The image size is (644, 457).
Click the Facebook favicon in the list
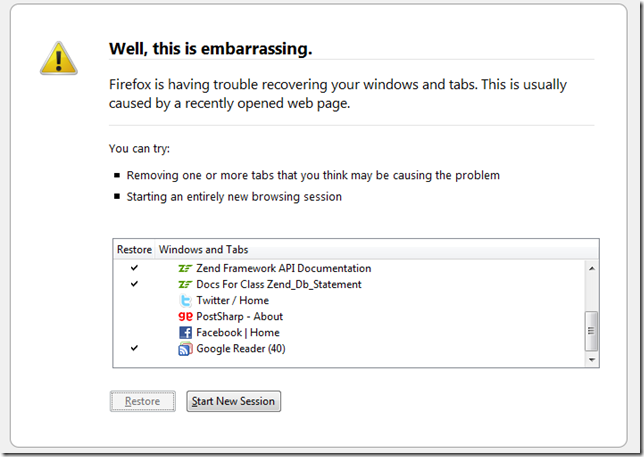click(x=185, y=332)
